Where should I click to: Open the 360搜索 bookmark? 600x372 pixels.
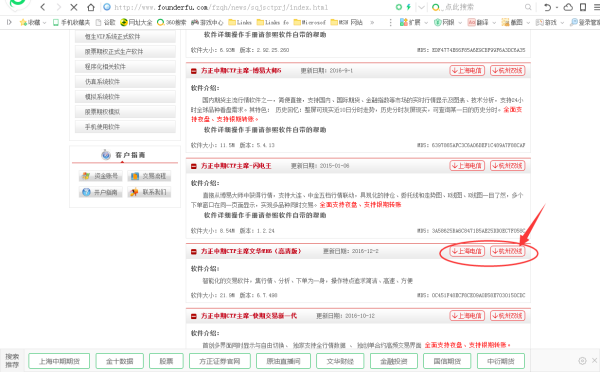coord(171,23)
